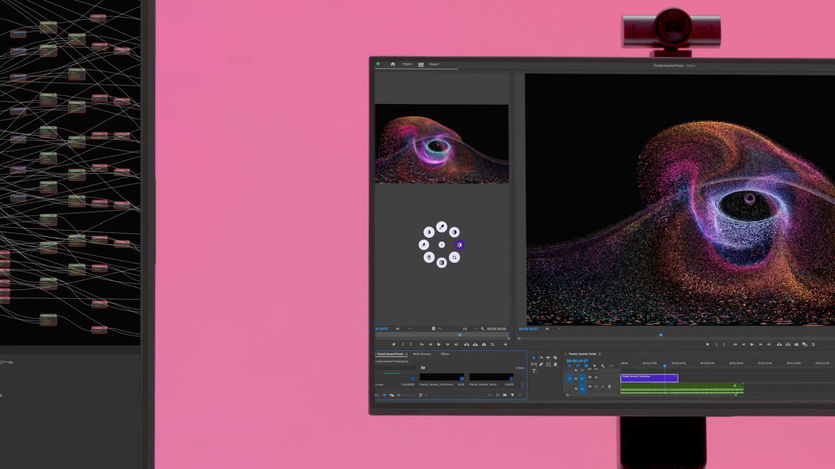The width and height of the screenshot is (835, 469).
Task: Select the Track Select Forward tool
Action: click(541, 358)
